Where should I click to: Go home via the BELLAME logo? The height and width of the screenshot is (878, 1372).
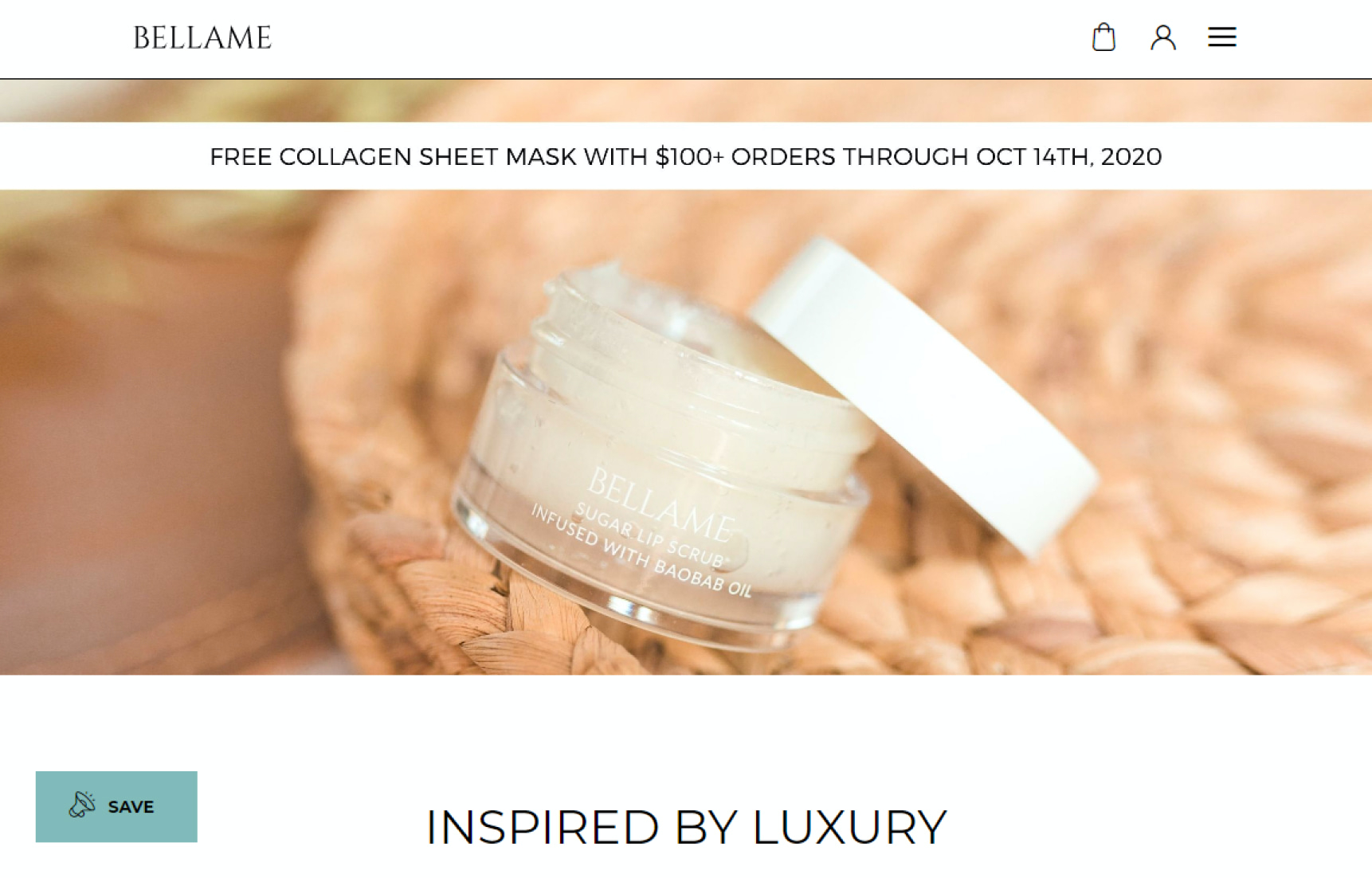[x=202, y=37]
